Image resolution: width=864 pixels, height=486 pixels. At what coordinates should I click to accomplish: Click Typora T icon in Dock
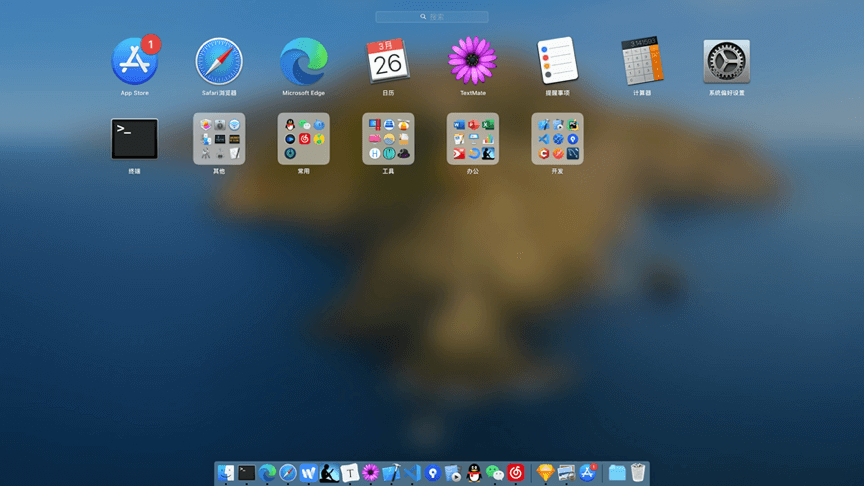tap(350, 473)
